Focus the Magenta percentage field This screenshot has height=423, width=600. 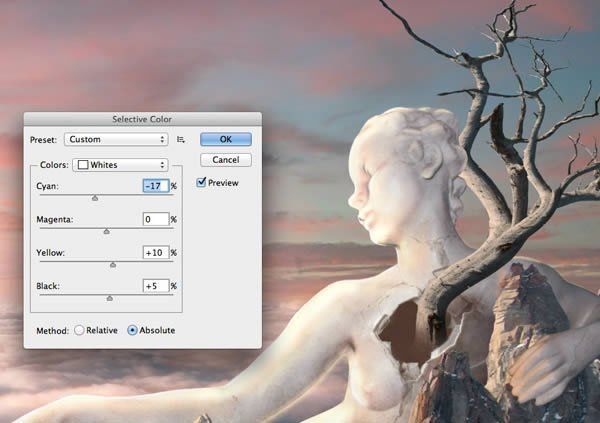[x=156, y=219]
